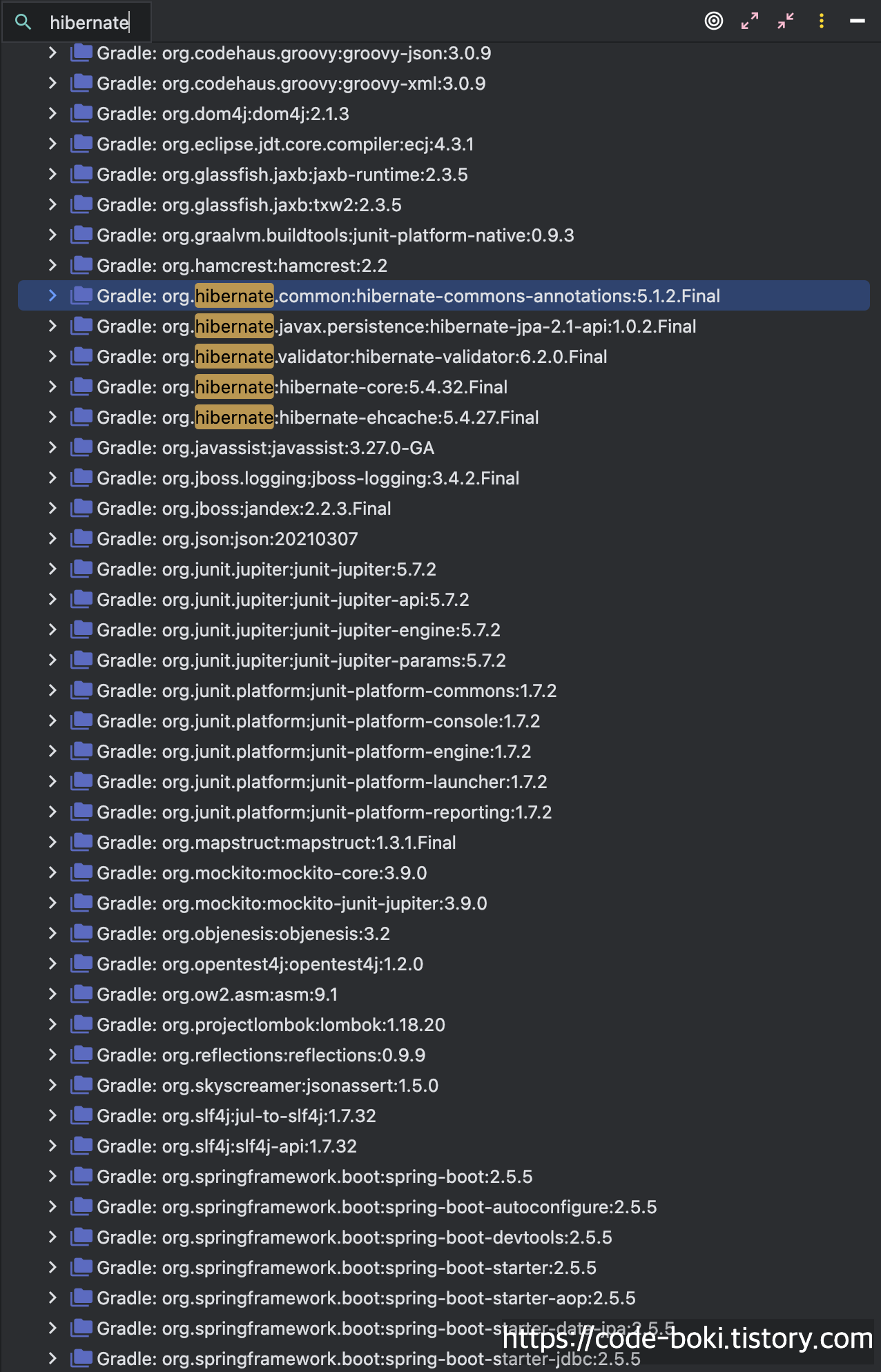The height and width of the screenshot is (1372, 881).
Task: Expand the hibernate-commons-annotations node
Action: point(52,295)
